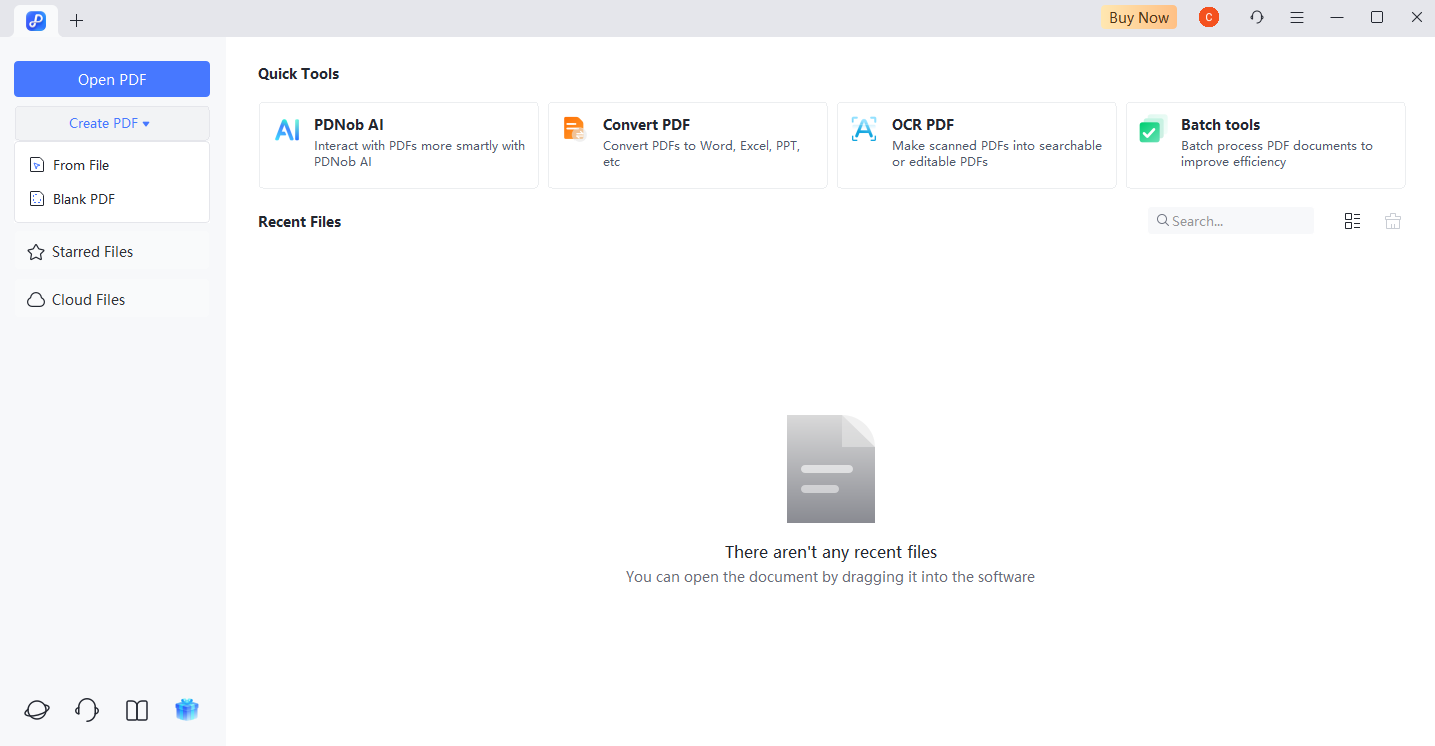The width and height of the screenshot is (1435, 746).
Task: Switch Recent Files to list view
Action: pos(1352,221)
